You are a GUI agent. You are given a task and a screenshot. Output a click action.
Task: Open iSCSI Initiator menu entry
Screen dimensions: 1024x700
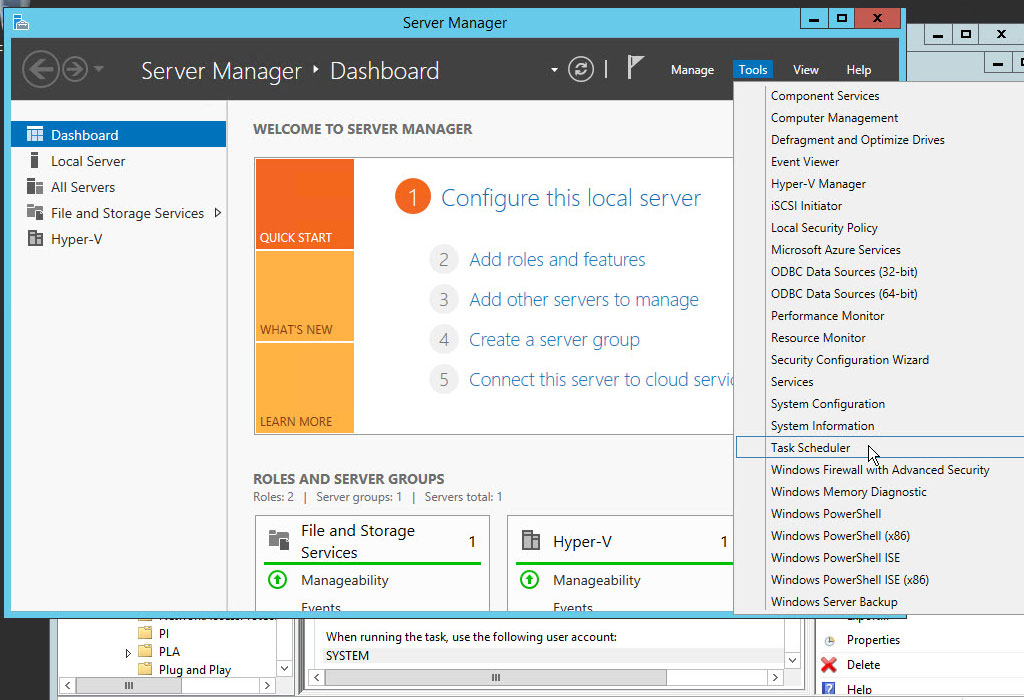click(x=806, y=206)
